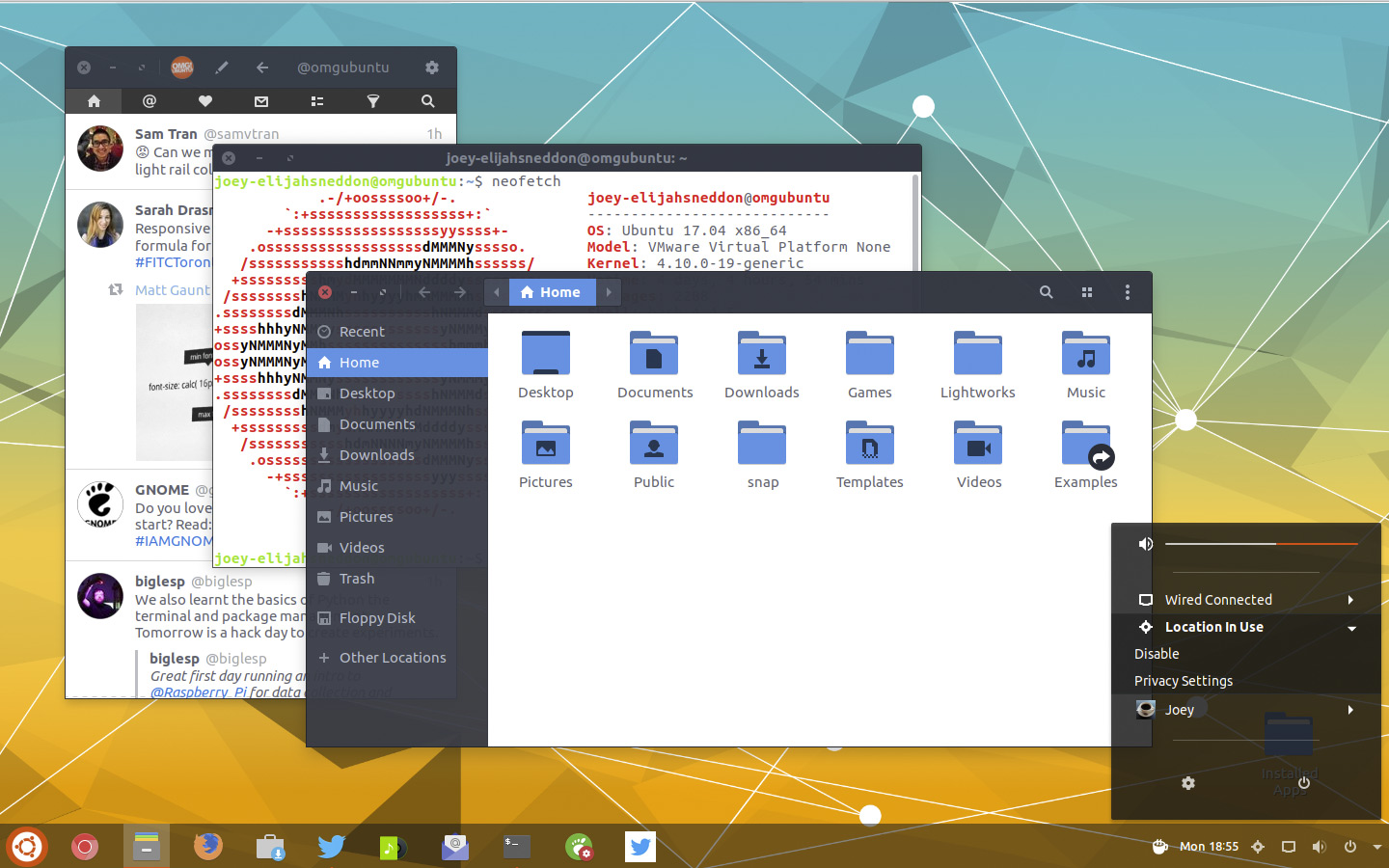Click the search icon in file manager
Screen dimensions: 1389x868
pos(1046,292)
